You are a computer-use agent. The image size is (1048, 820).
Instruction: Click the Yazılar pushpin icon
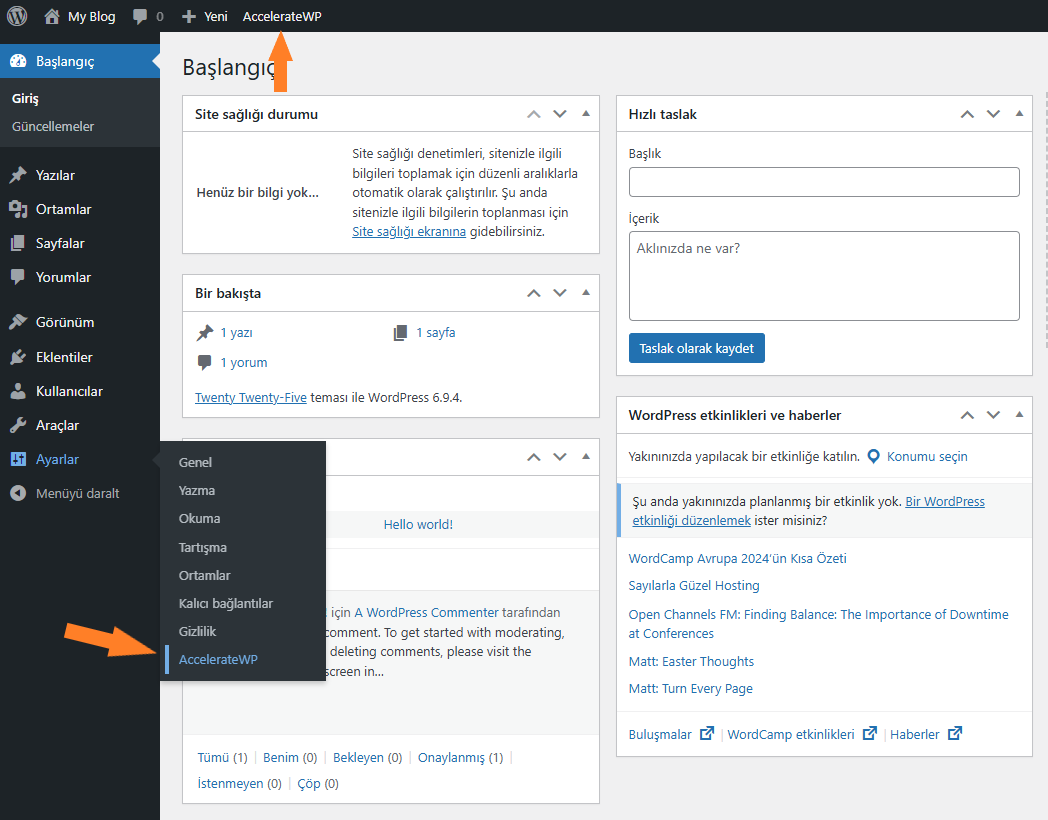(18, 175)
